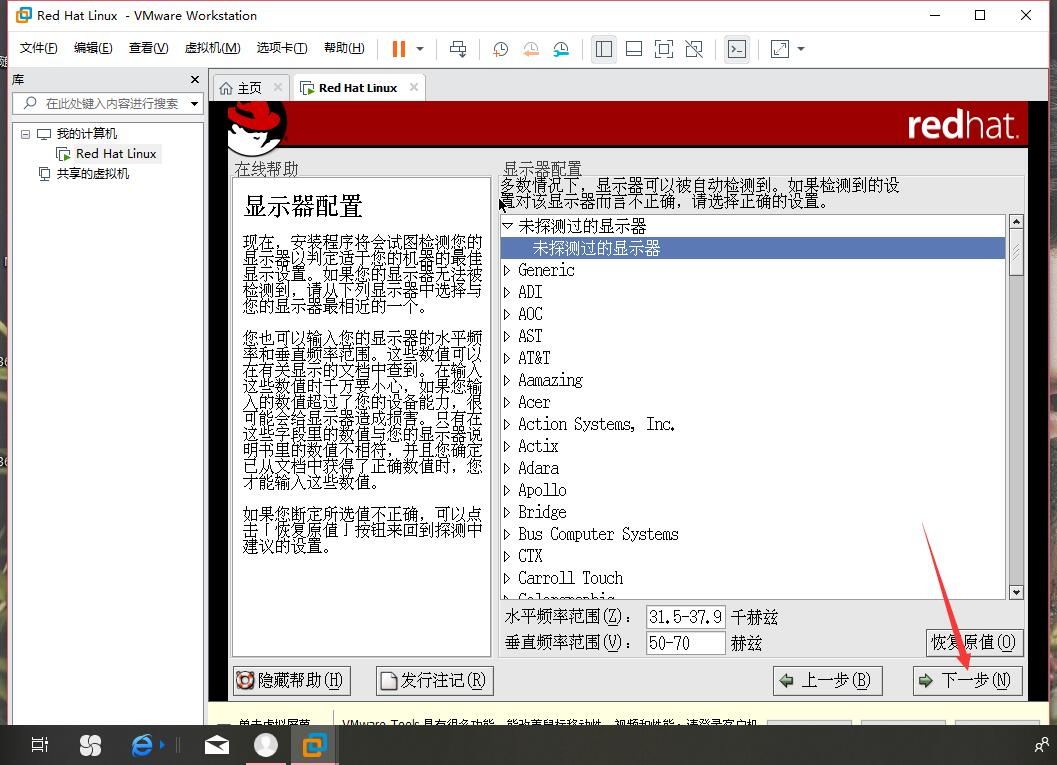The image size is (1057, 765).
Task: Expand the Bridge monitor group
Action: click(x=507, y=512)
